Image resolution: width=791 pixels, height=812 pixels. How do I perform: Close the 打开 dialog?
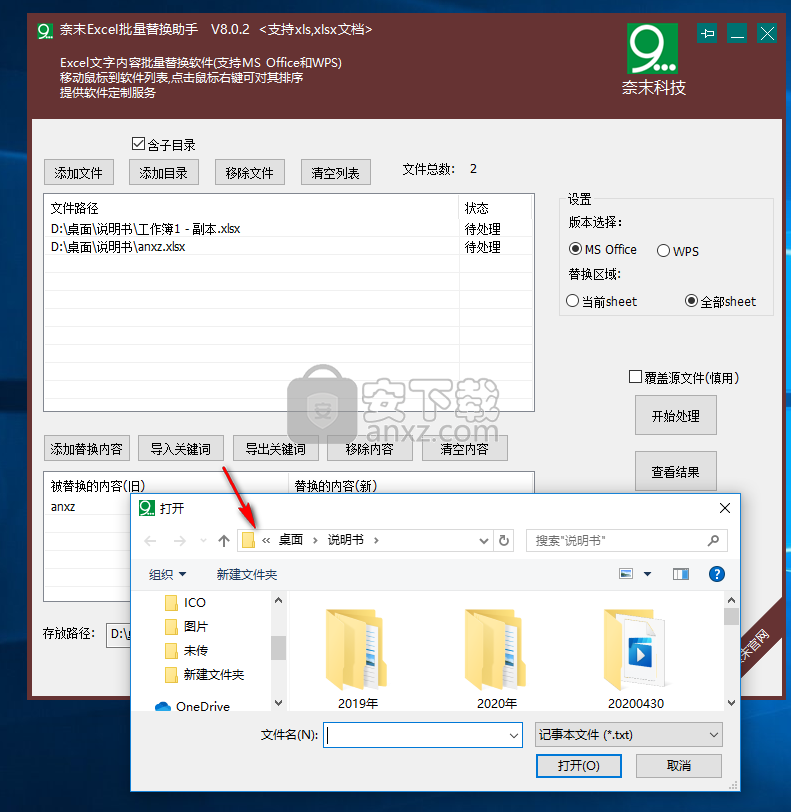coord(725,508)
